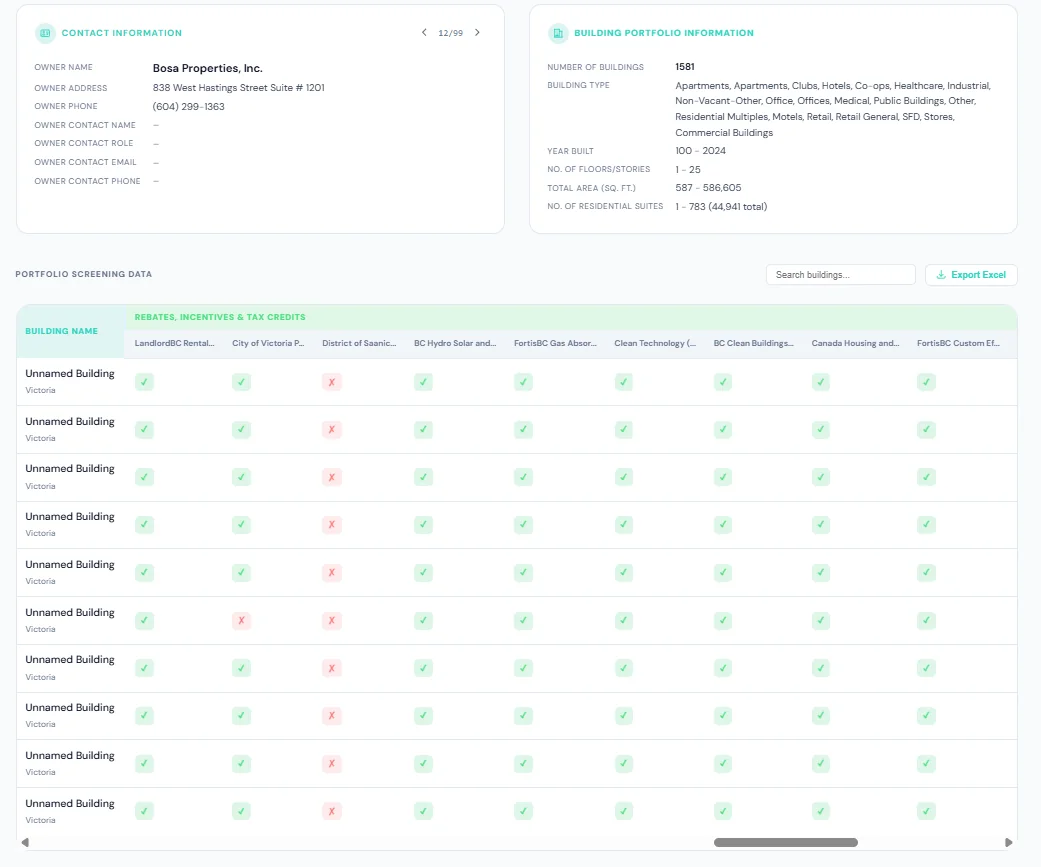Viewport: 1041px width, 867px height.
Task: Click first row's FortisBC Gas Absor green check
Action: 523,382
